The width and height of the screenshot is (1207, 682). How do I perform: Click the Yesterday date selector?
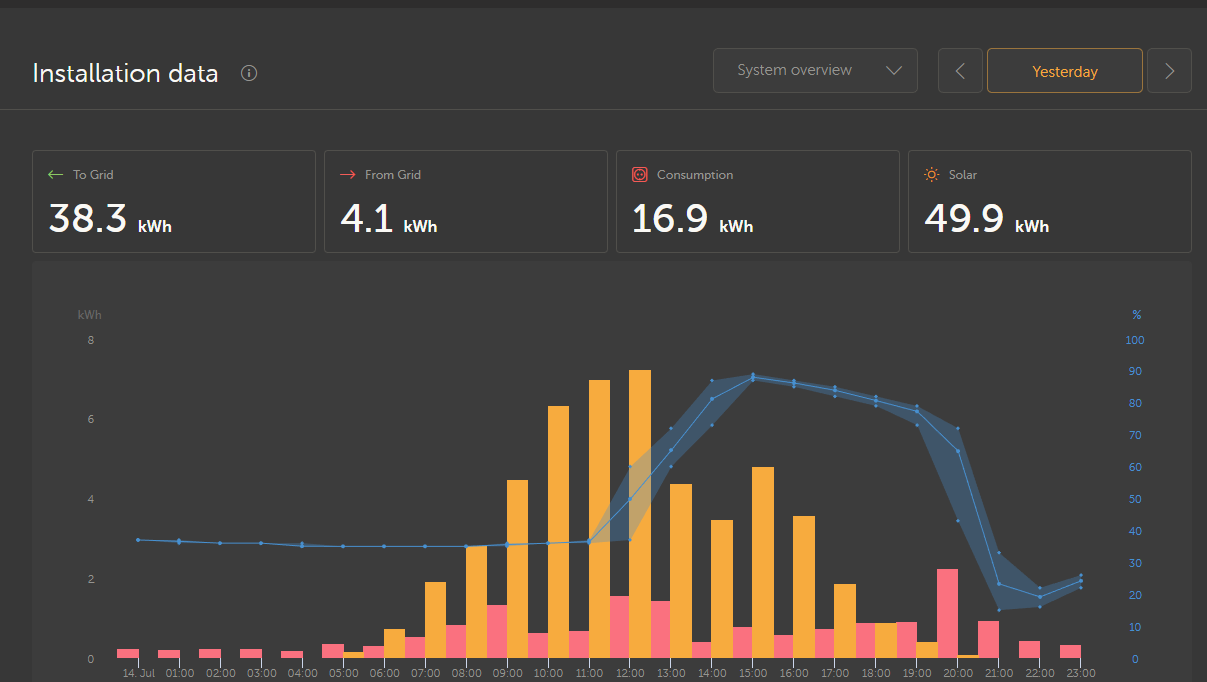[x=1064, y=70]
